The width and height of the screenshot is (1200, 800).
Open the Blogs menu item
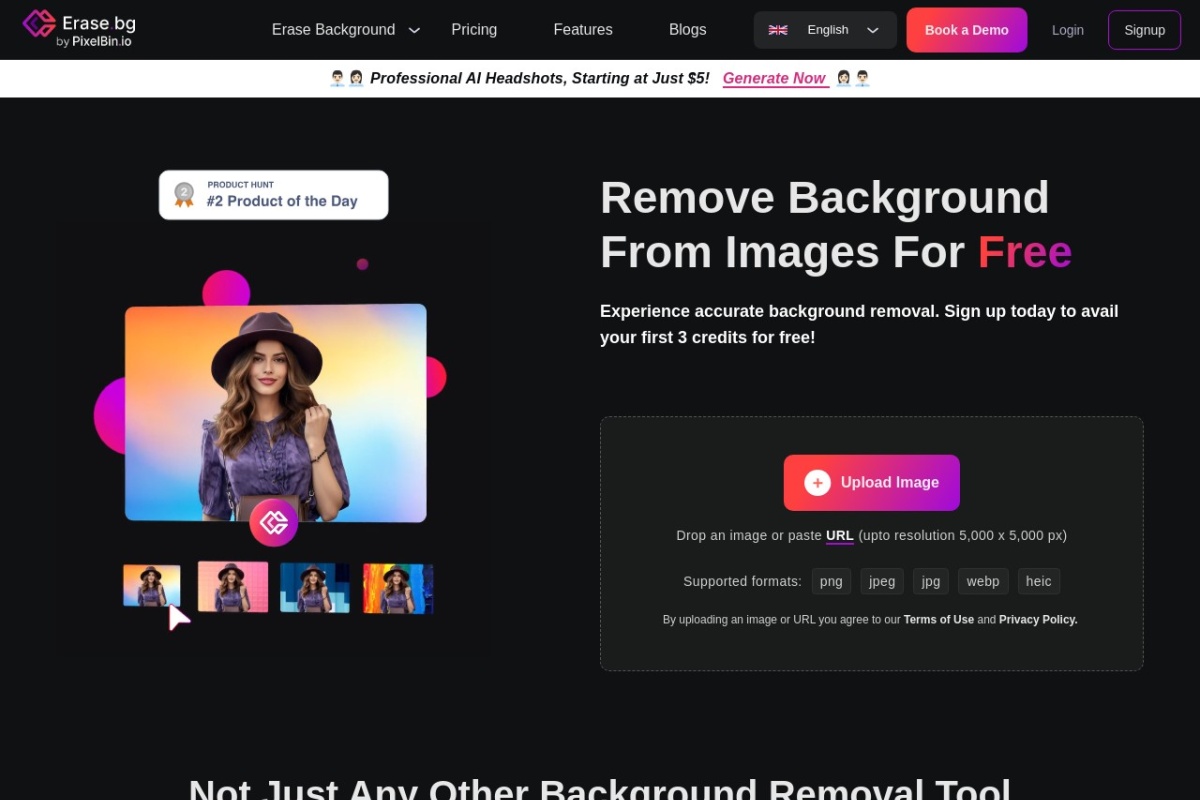pos(687,30)
